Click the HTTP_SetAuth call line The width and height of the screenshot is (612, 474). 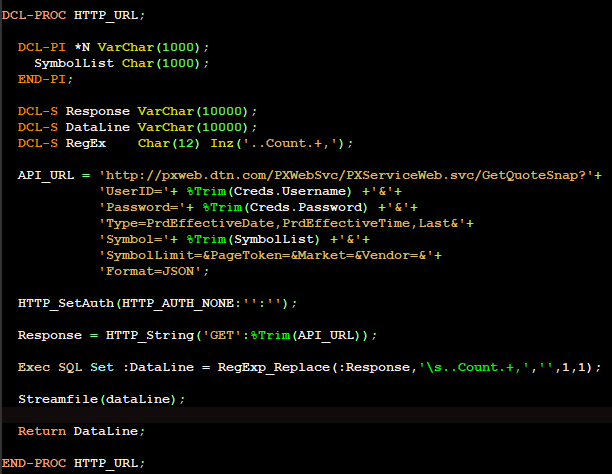point(157,303)
